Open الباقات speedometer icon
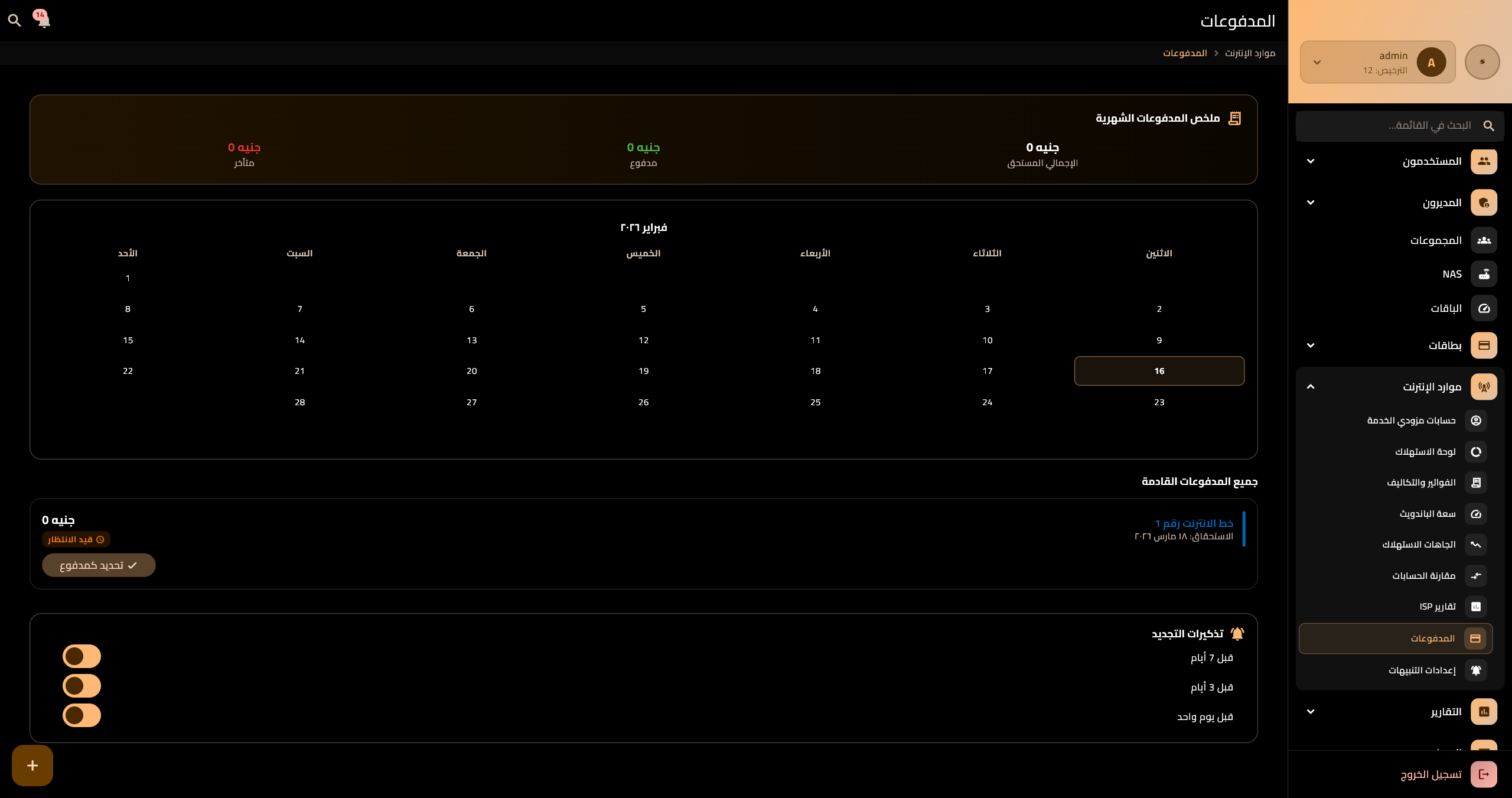 pos(1484,308)
